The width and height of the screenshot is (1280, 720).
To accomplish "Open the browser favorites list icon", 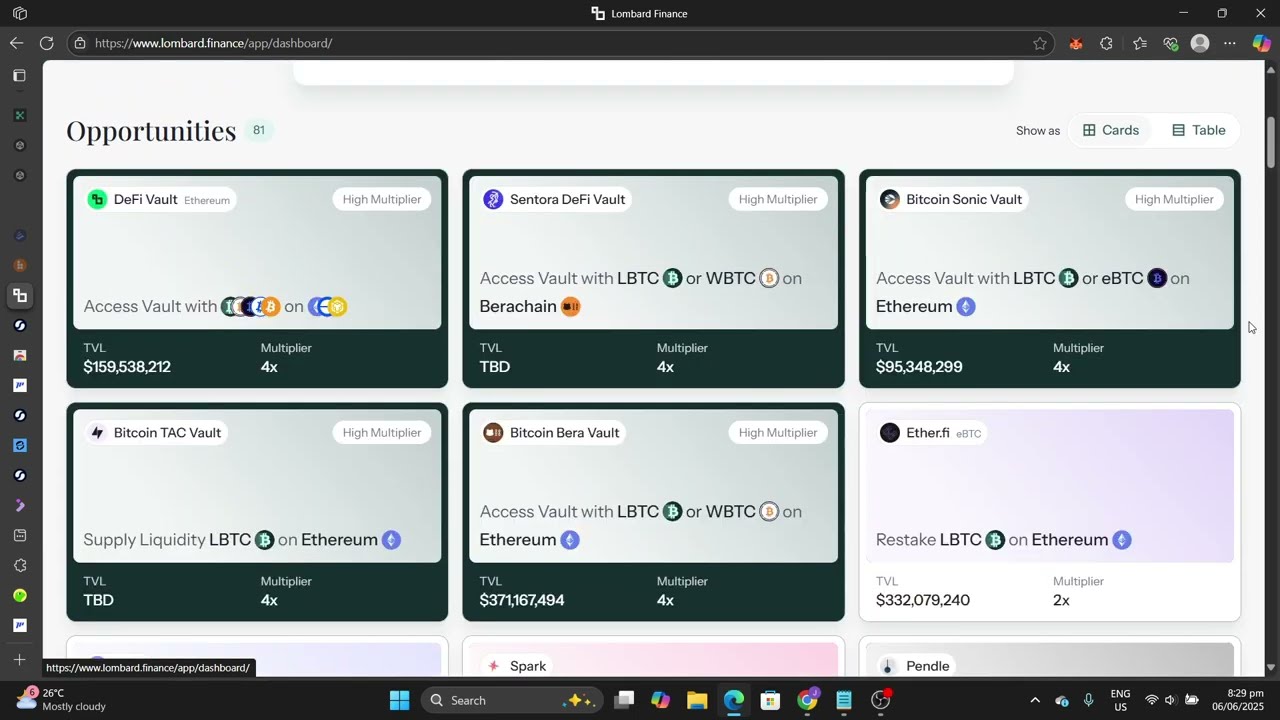I will point(1140,43).
